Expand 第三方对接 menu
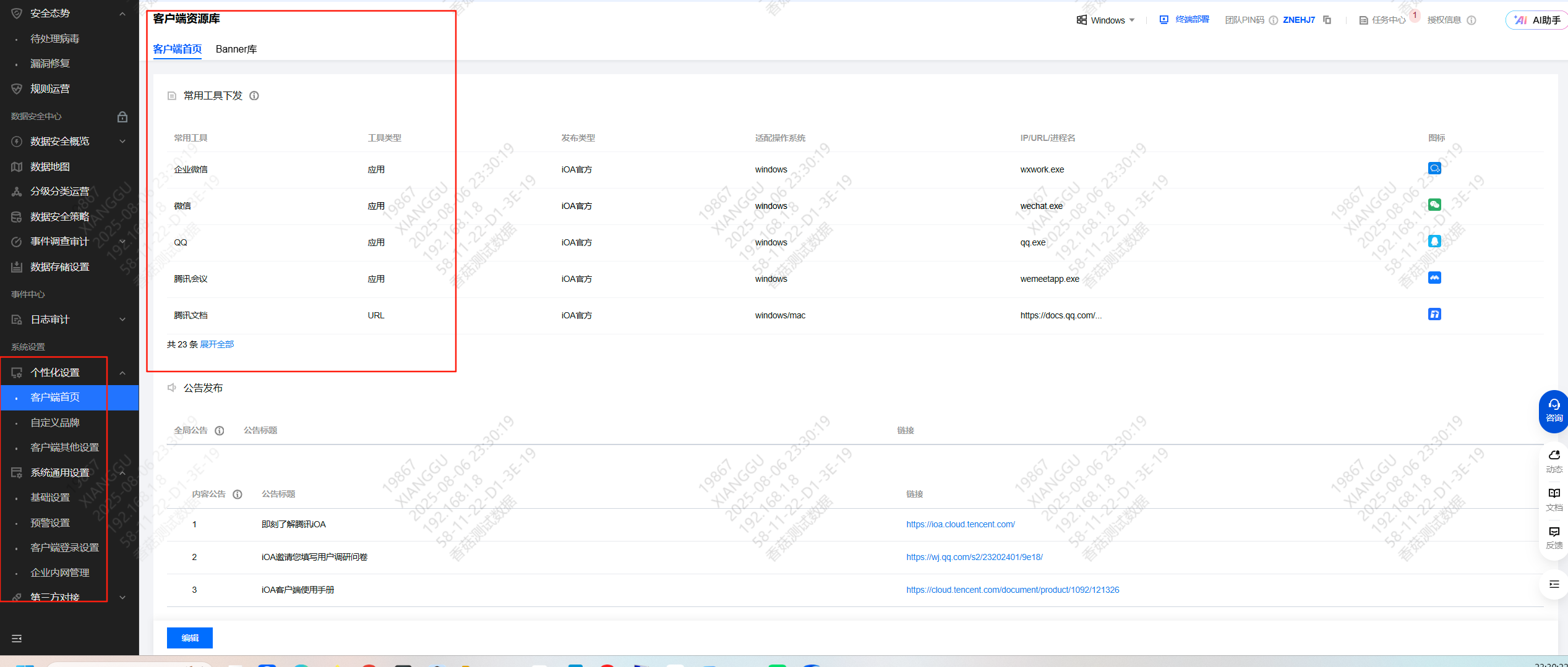 pyautogui.click(x=122, y=598)
